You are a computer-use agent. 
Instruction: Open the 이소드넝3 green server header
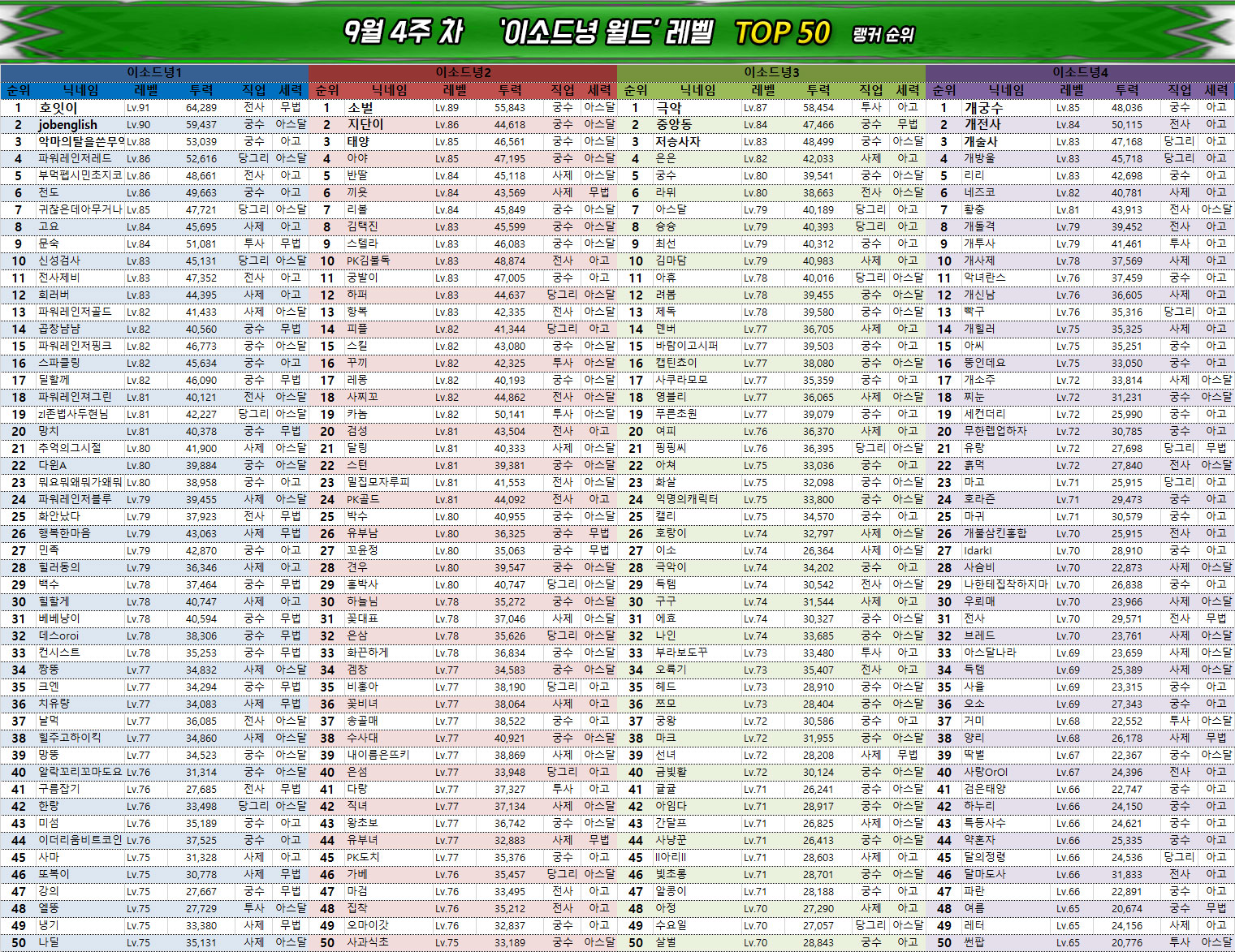771,72
